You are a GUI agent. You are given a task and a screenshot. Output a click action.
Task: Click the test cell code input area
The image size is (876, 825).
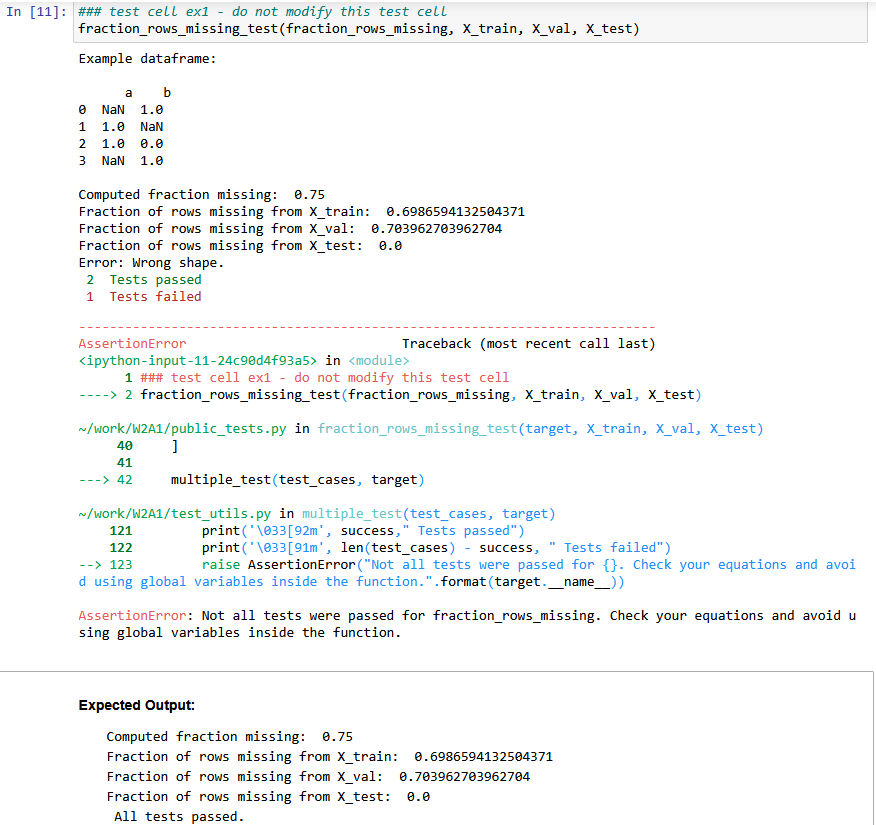coord(470,21)
